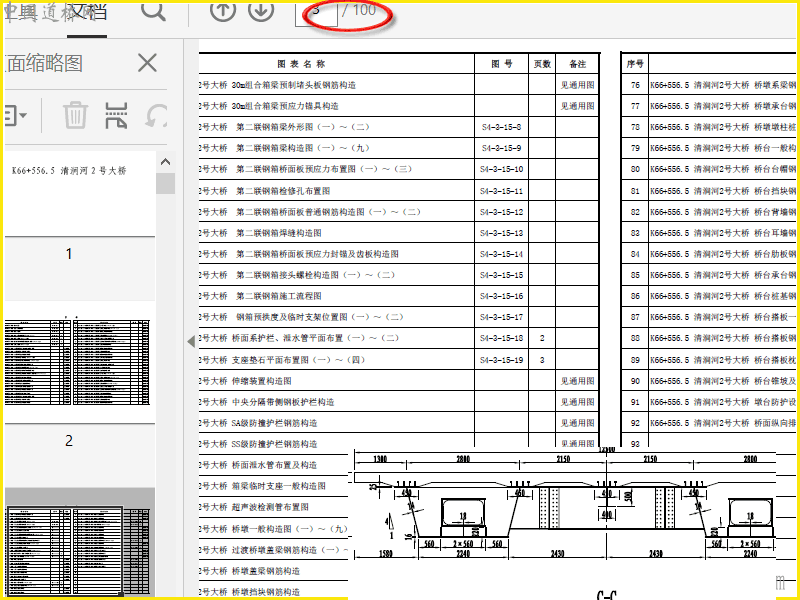
Task: Click drawing number S4-3-15-8
Action: click(502, 127)
